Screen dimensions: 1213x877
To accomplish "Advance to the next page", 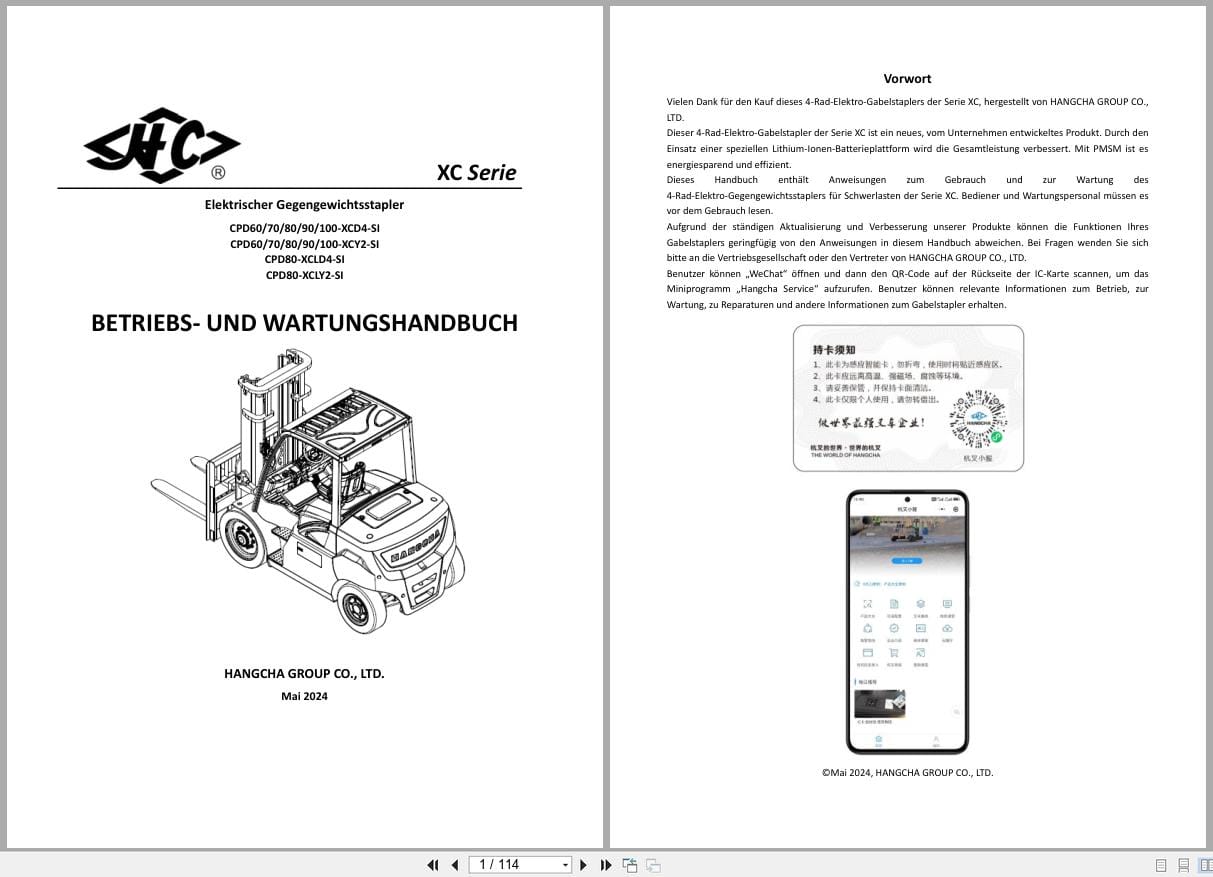I will pyautogui.click(x=583, y=864).
